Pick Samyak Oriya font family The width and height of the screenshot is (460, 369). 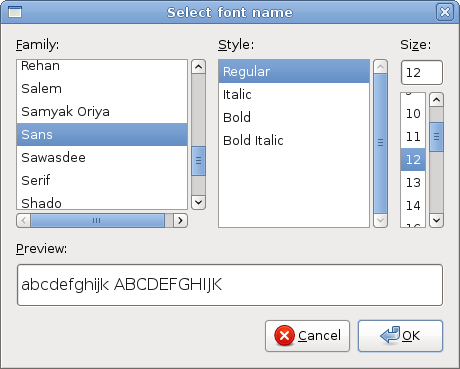coord(102,112)
